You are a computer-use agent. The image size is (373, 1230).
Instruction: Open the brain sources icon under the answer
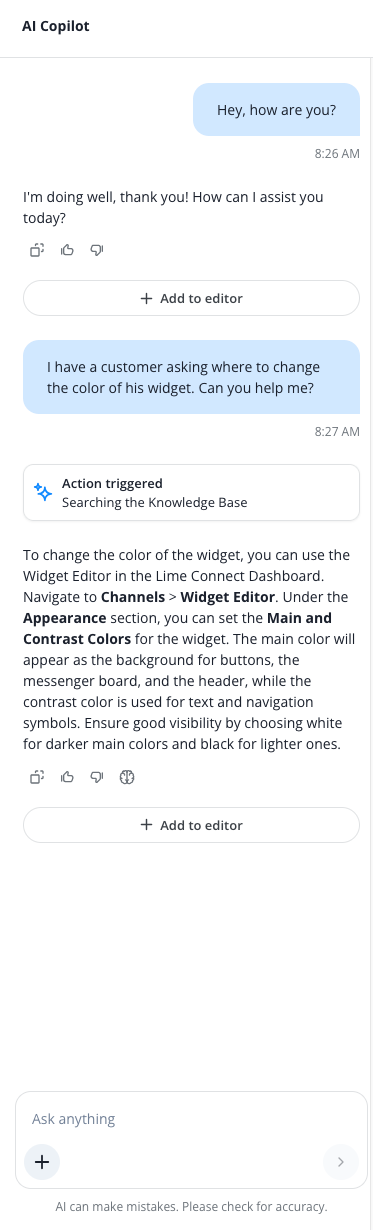click(127, 777)
